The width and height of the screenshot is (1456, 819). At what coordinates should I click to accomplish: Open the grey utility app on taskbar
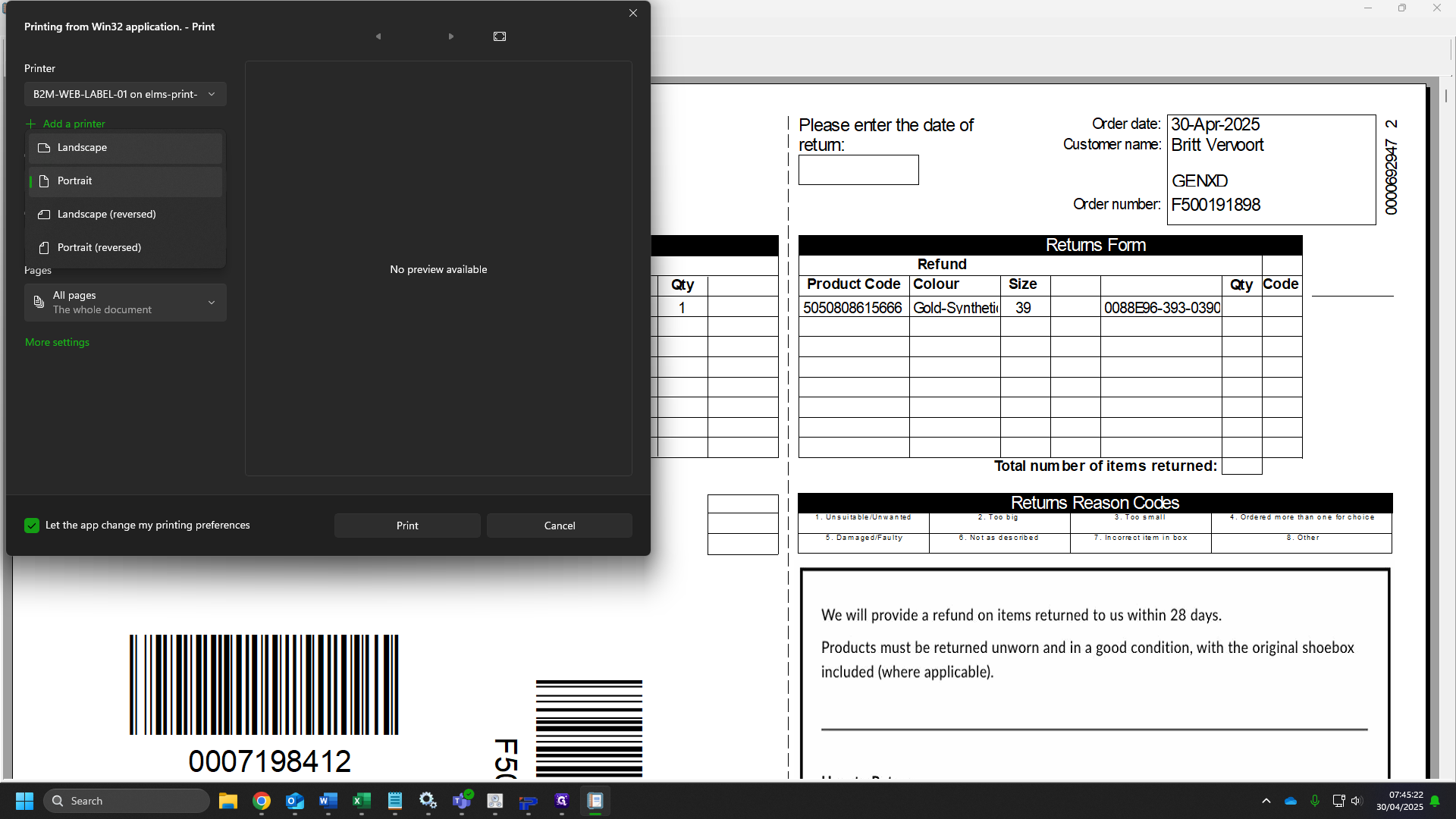495,801
